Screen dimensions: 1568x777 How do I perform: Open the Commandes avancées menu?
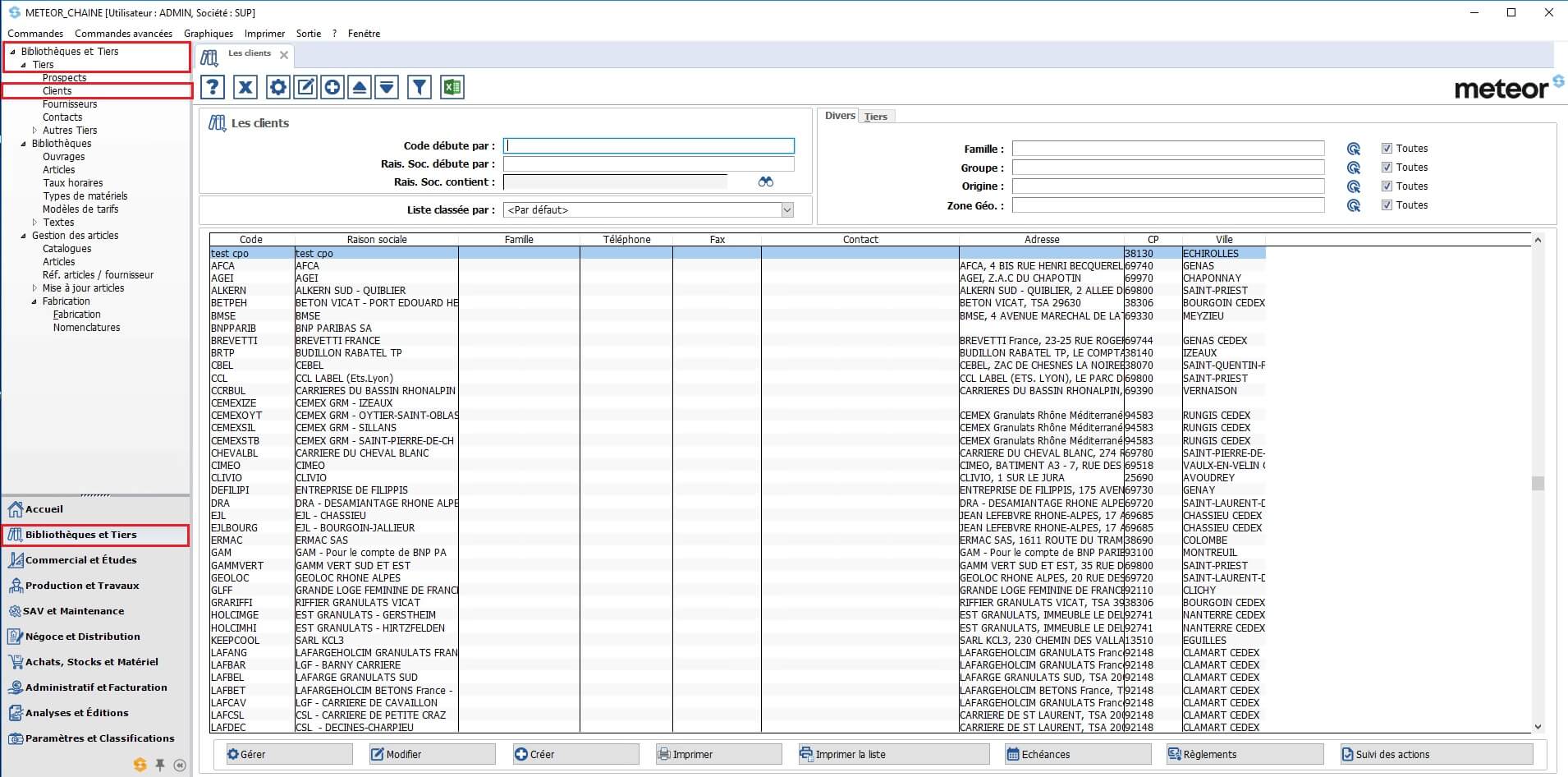(x=123, y=34)
